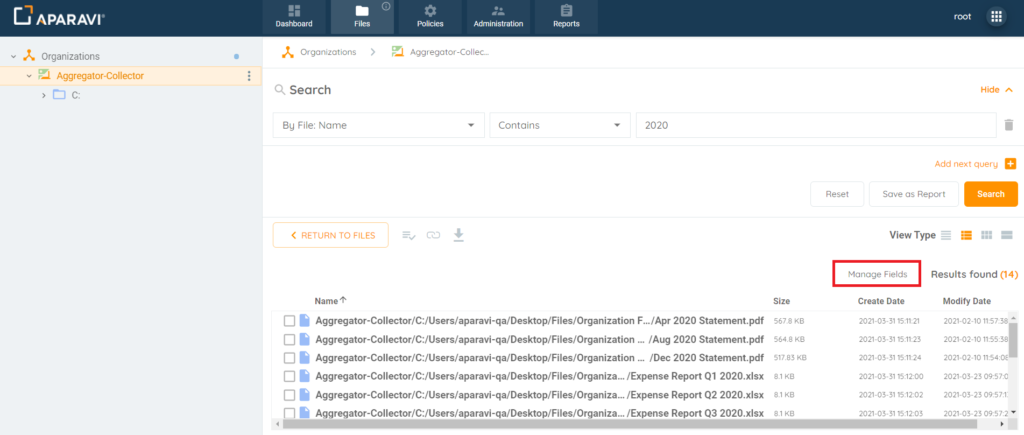Select the Dec 2020 Statement.pdf checkbox
The width and height of the screenshot is (1024, 435).
coord(289,357)
